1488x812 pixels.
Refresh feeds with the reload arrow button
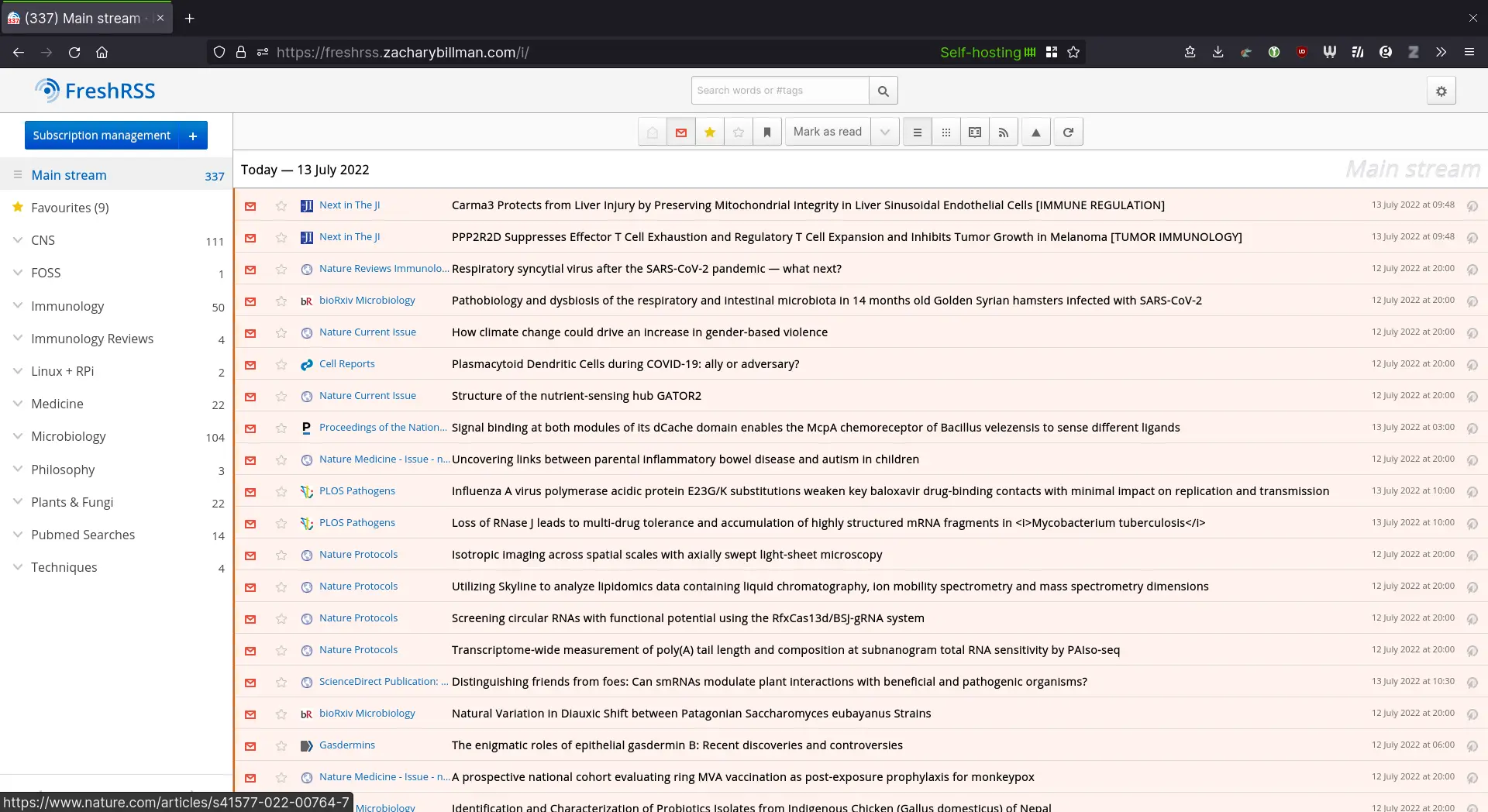coord(1068,132)
